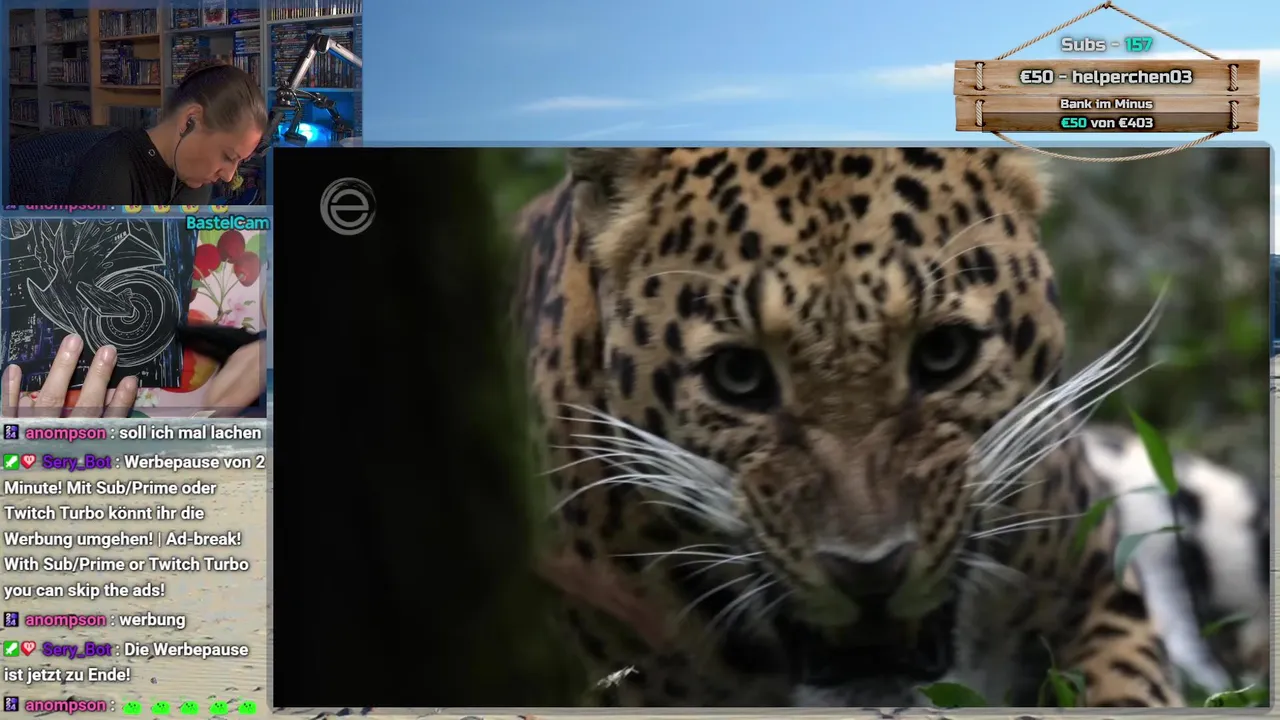Open Sery_Bot's name on the Werbepause von 2 message

(x=77, y=462)
